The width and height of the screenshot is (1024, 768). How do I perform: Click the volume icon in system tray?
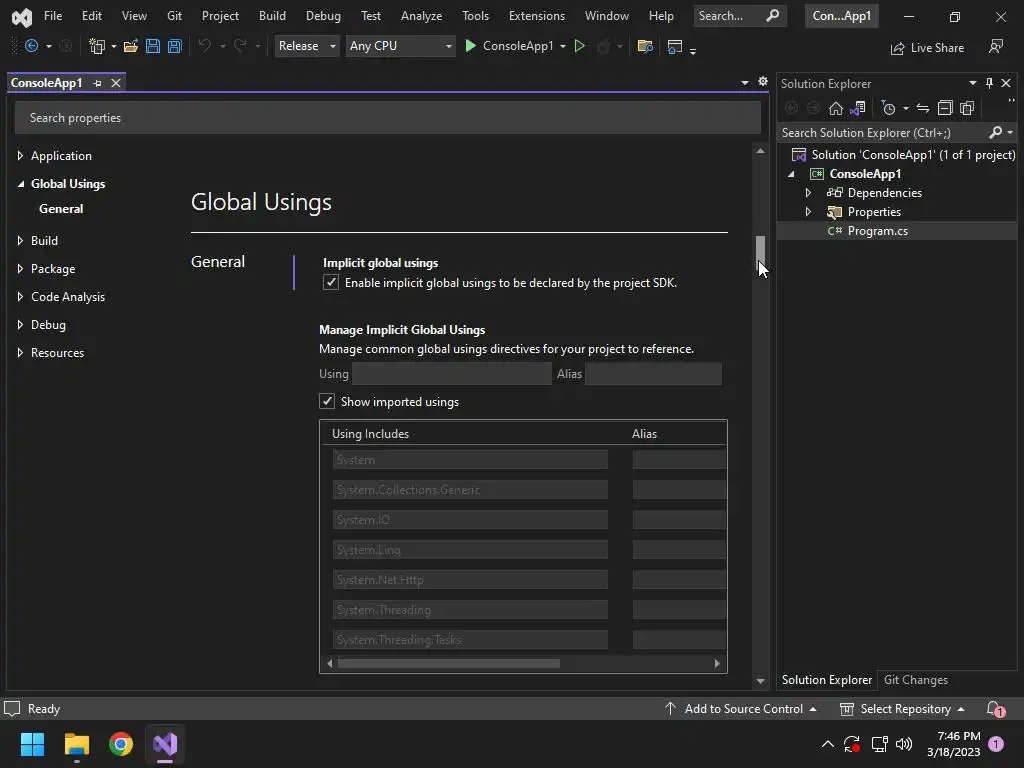(x=904, y=744)
